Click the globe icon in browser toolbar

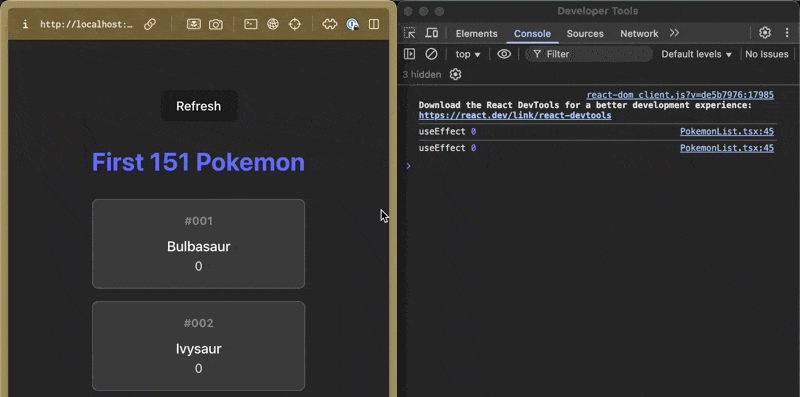tap(273, 24)
